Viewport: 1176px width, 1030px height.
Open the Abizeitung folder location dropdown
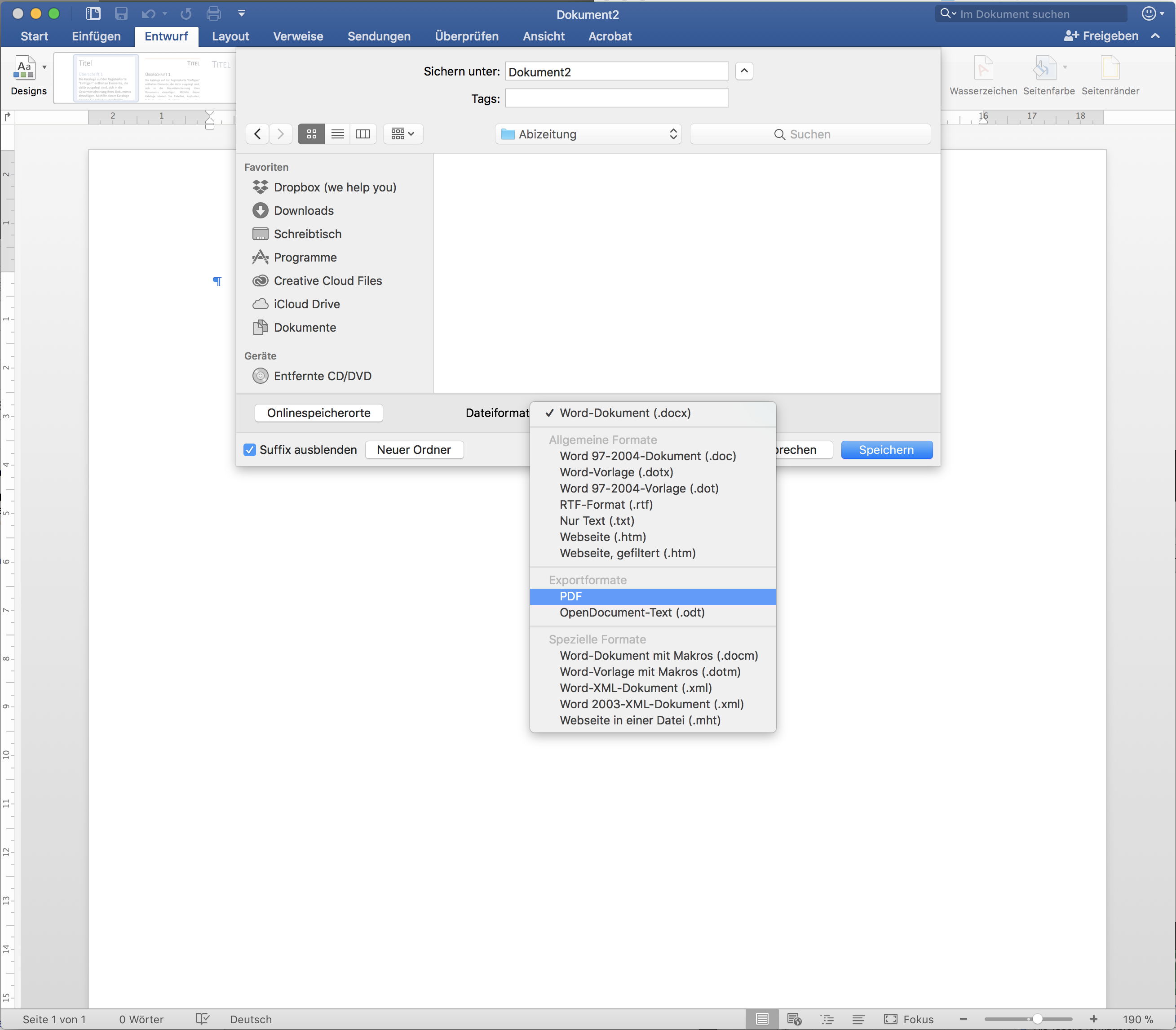[x=588, y=134]
